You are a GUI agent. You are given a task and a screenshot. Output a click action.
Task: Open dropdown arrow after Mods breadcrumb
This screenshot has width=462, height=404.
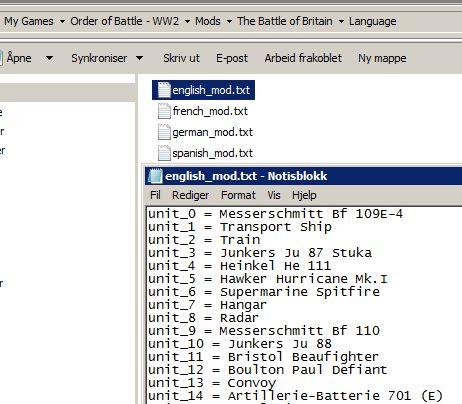(x=229, y=22)
